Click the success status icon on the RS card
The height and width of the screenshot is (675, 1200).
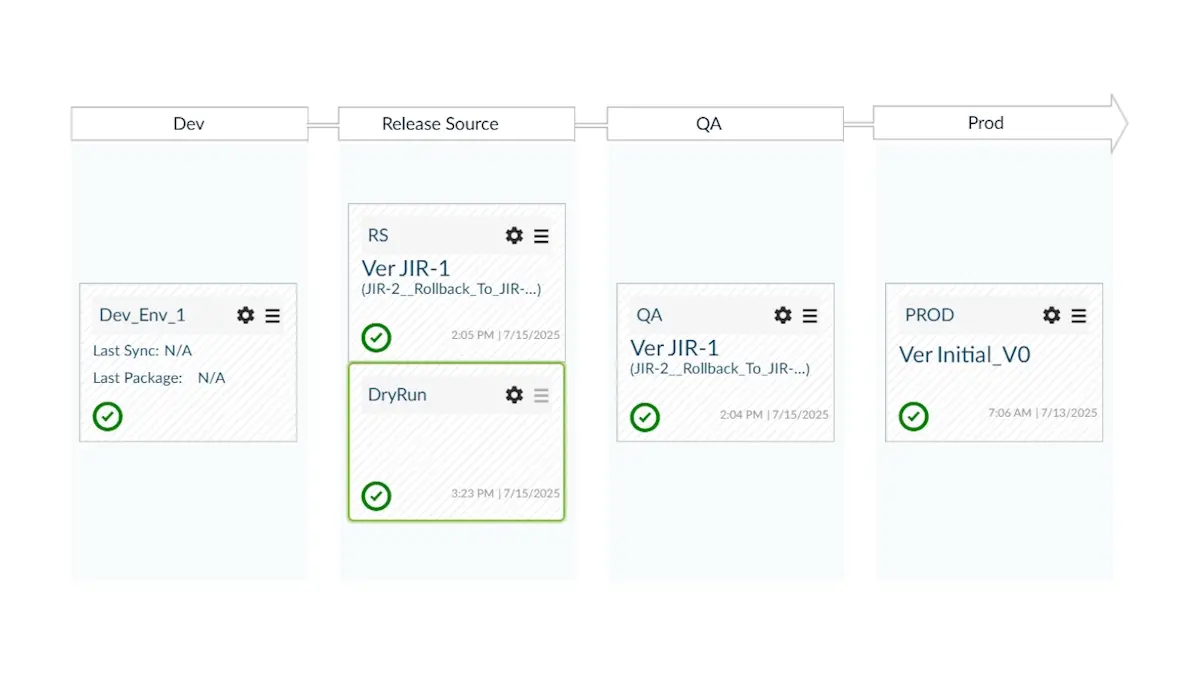tap(376, 337)
